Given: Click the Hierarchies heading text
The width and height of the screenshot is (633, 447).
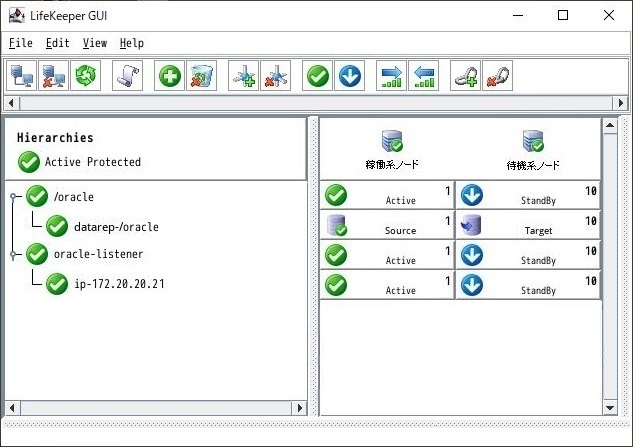Looking at the screenshot, I should click(x=55, y=138).
